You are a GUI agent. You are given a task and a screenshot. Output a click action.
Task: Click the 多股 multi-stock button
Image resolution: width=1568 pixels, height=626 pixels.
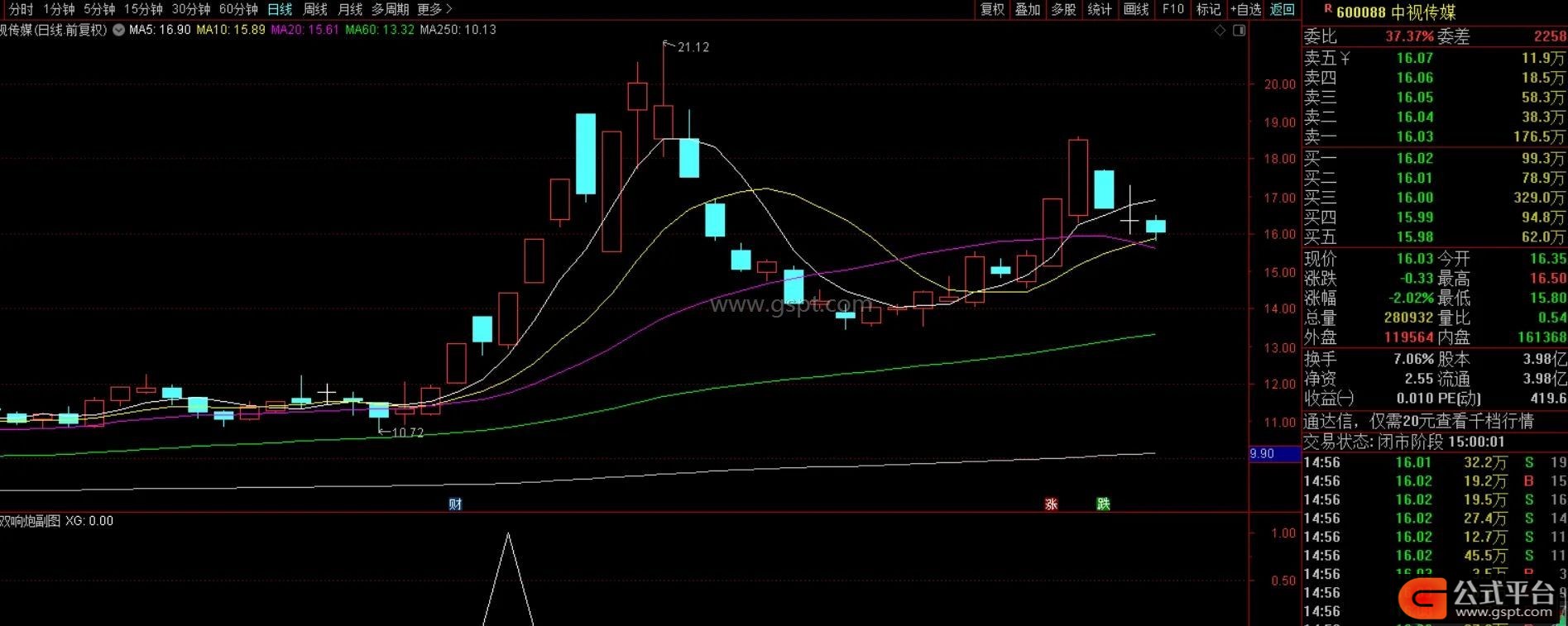tap(1063, 9)
